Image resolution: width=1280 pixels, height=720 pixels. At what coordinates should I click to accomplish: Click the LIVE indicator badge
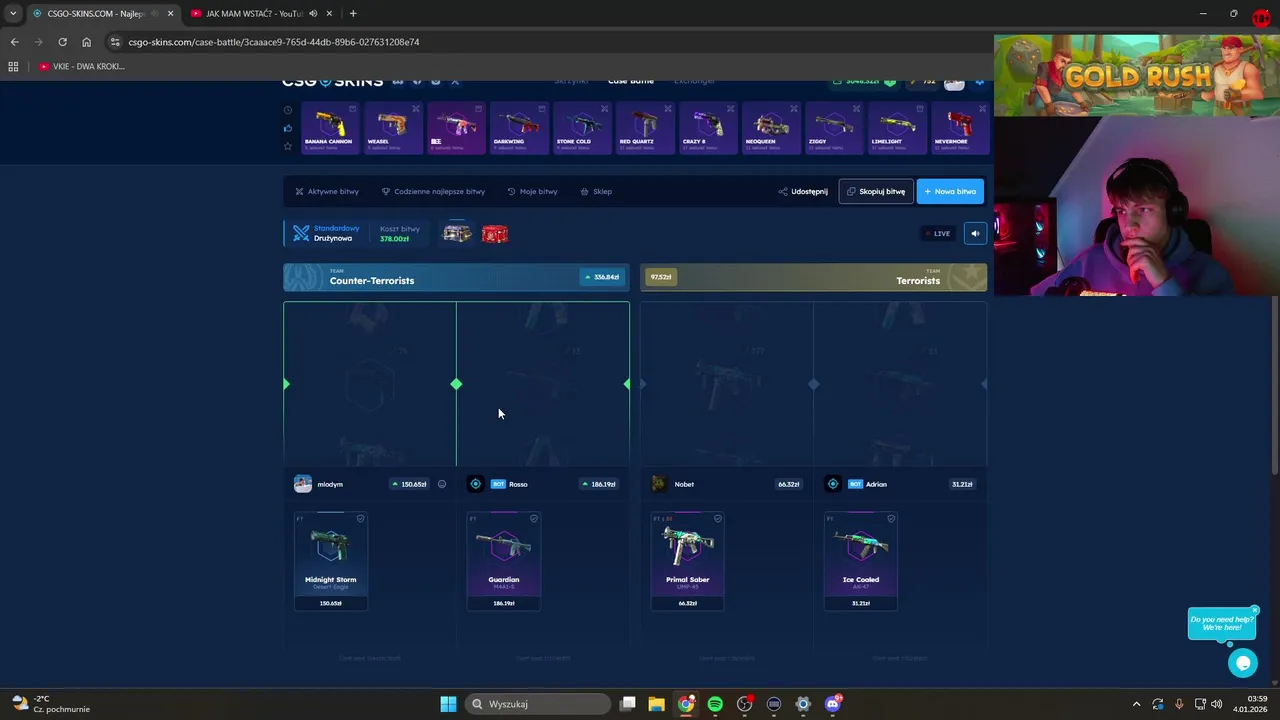[x=938, y=233]
